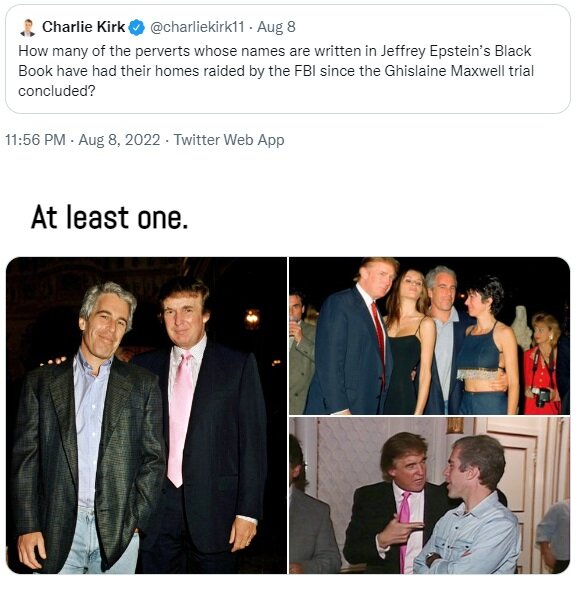
Task: Click the word "FBI" in the quoted tweet
Action: point(305,71)
